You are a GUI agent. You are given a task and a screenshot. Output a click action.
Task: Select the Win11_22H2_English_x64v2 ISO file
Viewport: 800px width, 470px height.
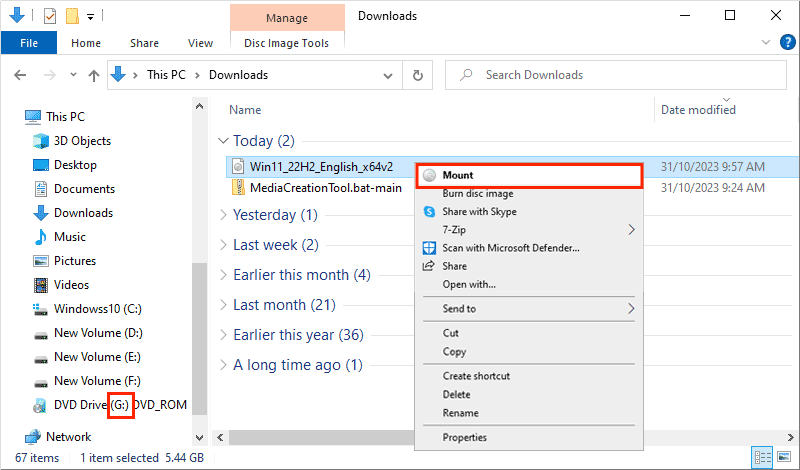click(321, 167)
